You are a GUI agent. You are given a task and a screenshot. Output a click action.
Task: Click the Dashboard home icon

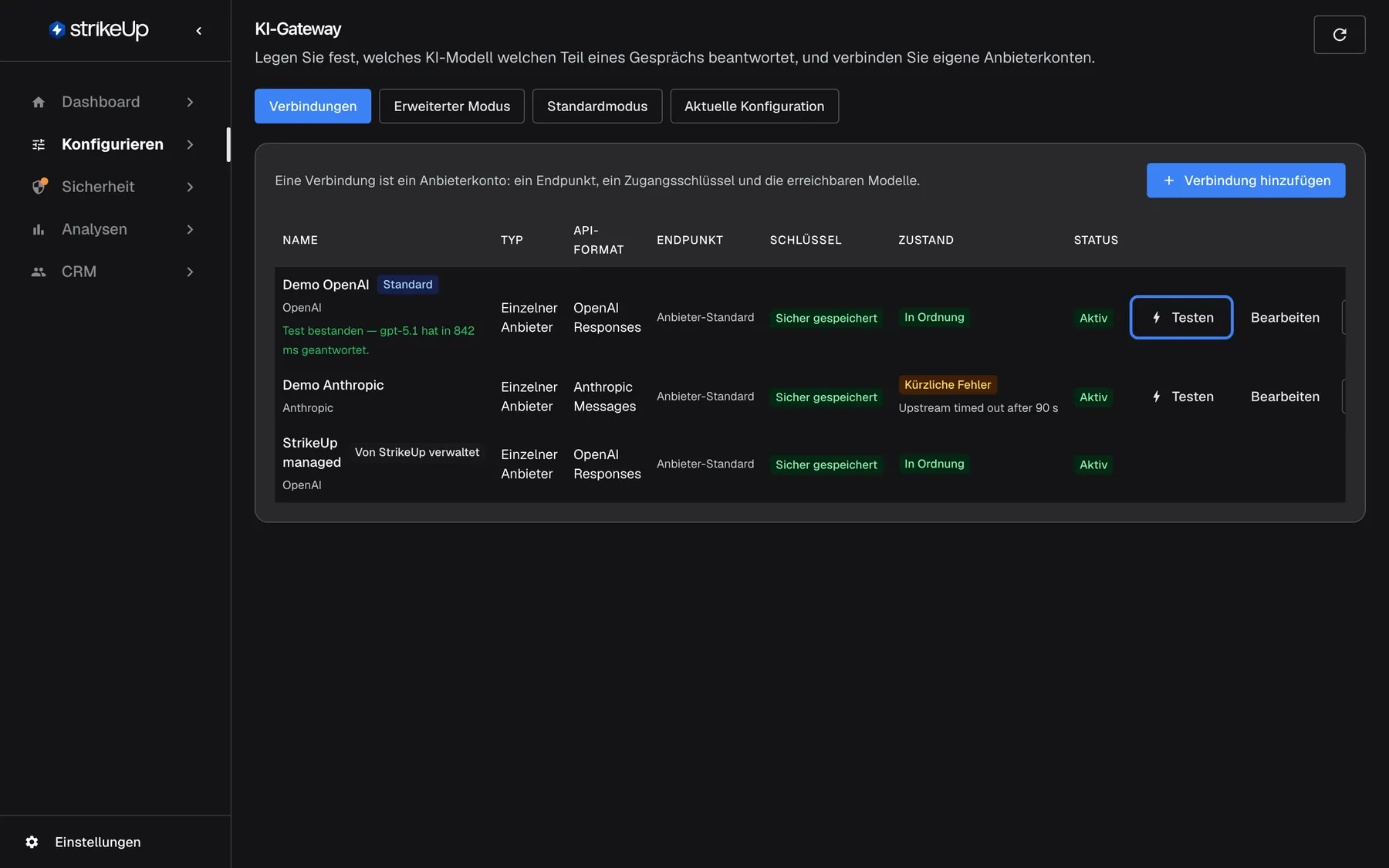[39, 102]
